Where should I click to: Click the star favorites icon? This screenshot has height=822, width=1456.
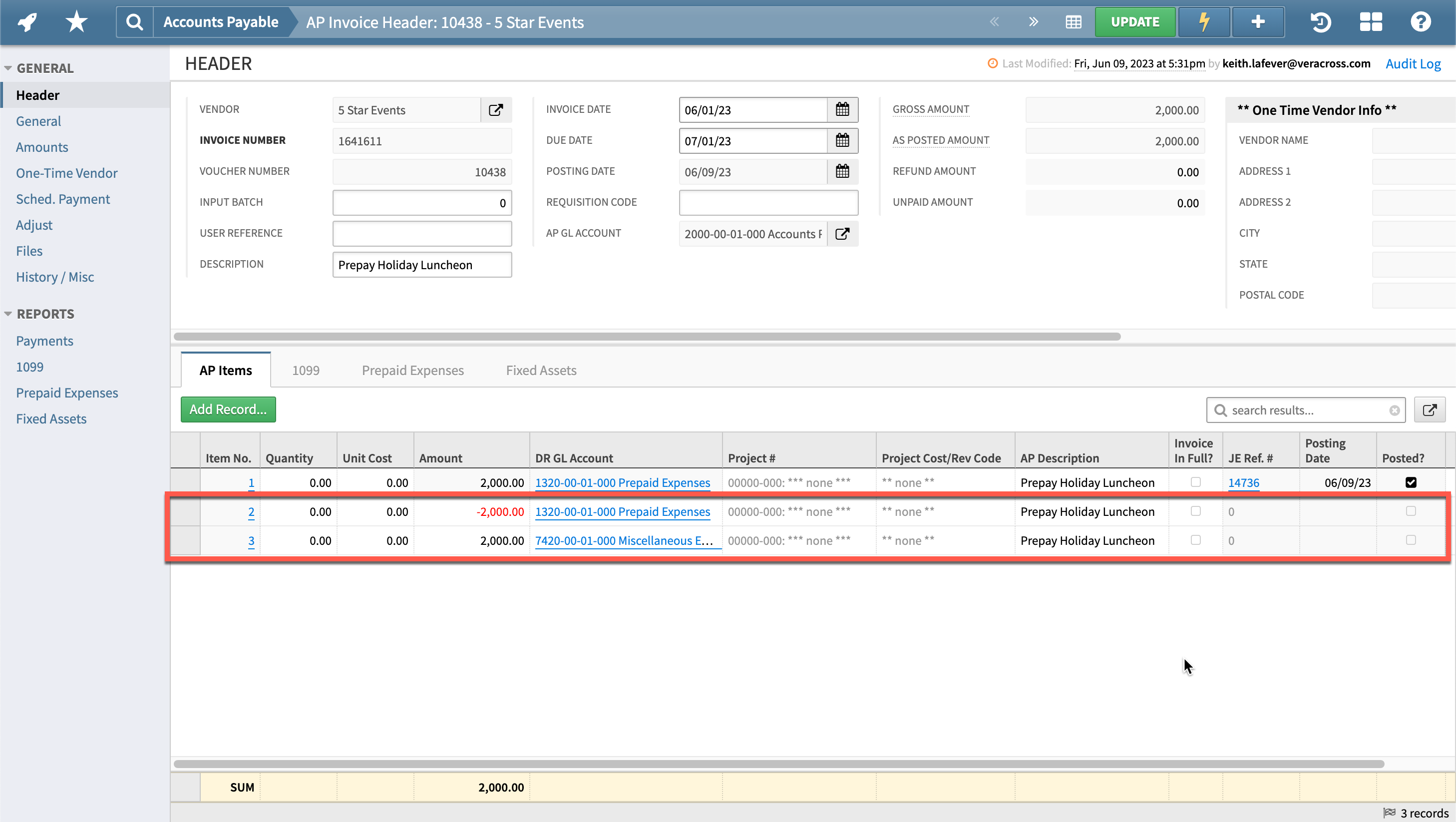[x=75, y=21]
